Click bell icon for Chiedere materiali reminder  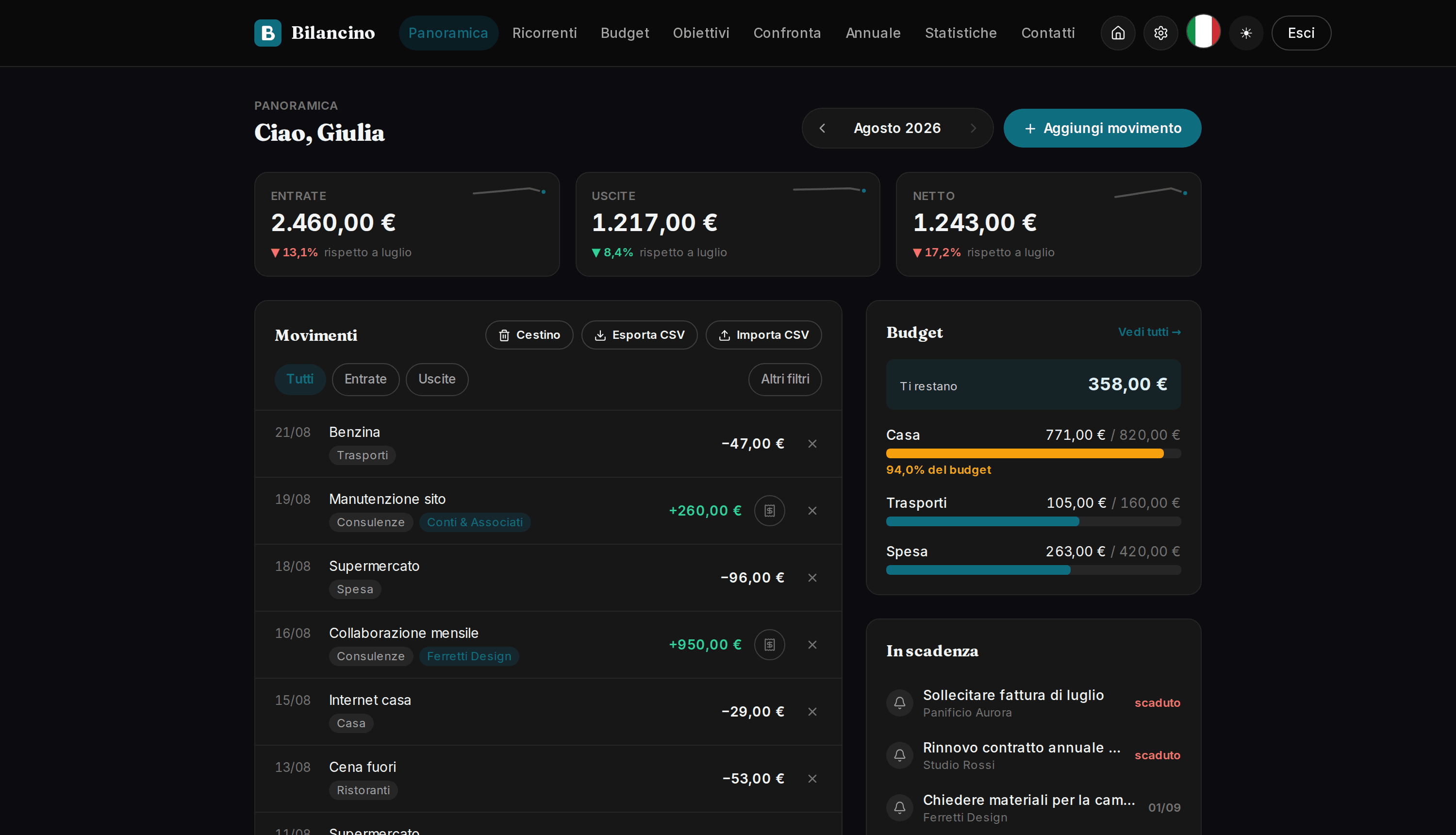click(x=899, y=807)
